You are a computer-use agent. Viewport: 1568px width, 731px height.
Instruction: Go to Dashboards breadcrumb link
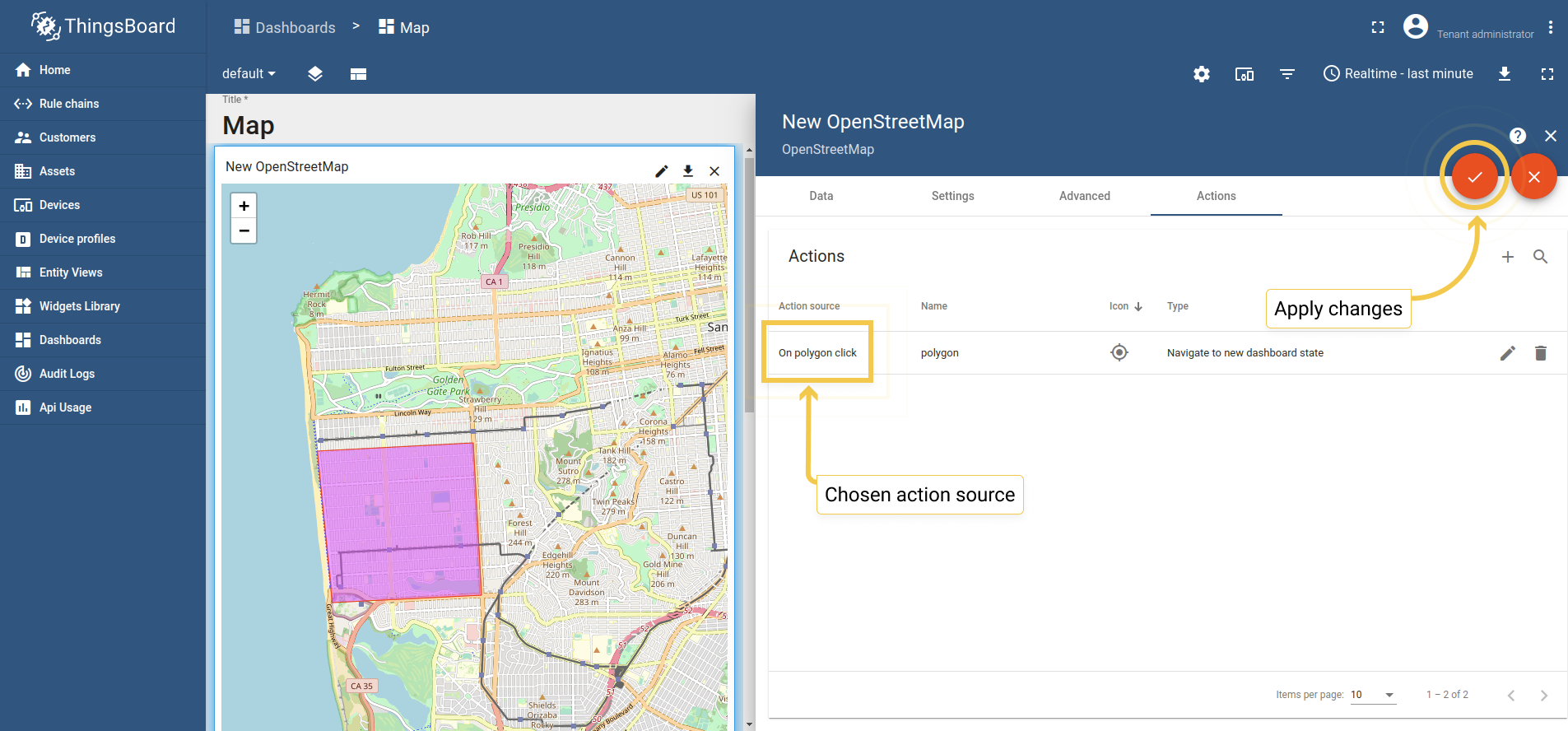coord(285,27)
